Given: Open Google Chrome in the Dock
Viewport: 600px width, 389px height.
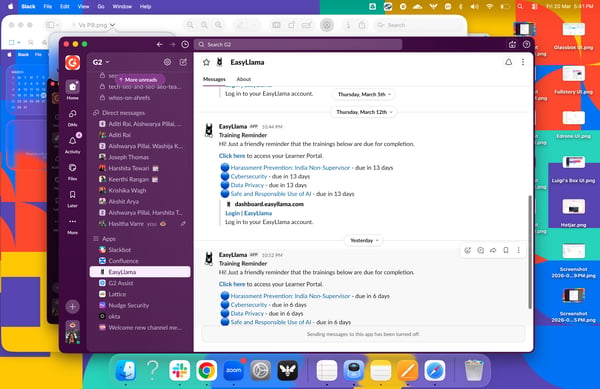Looking at the screenshot, I should coord(207,370).
